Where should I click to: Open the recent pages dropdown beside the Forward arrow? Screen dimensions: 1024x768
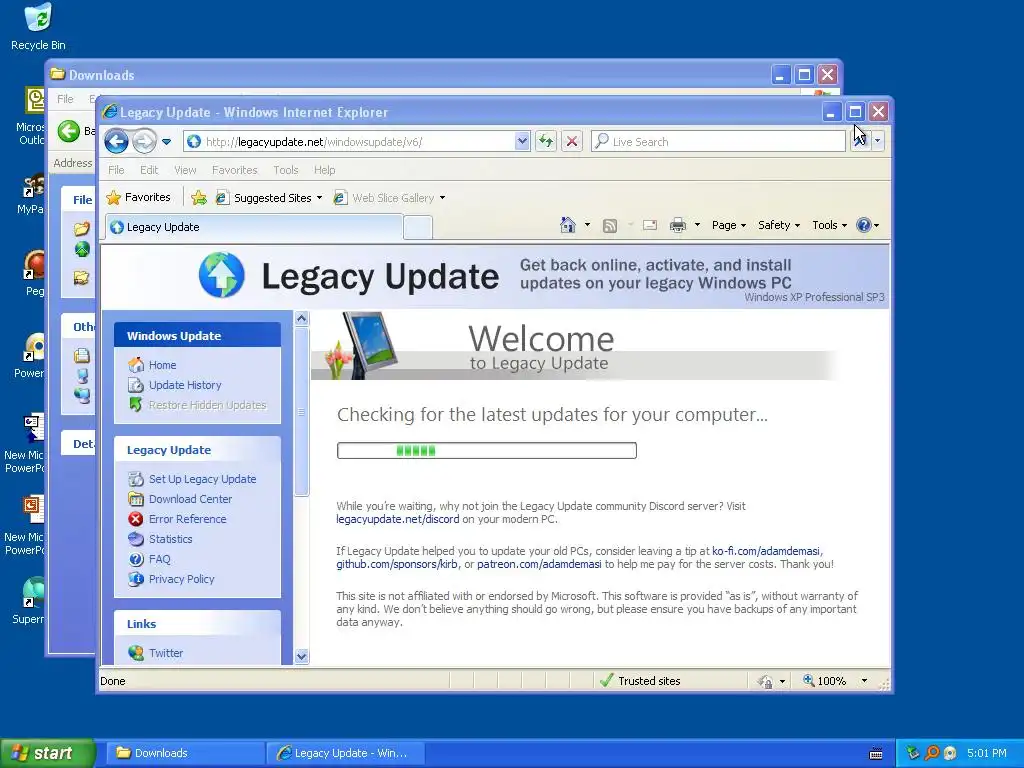click(167, 142)
